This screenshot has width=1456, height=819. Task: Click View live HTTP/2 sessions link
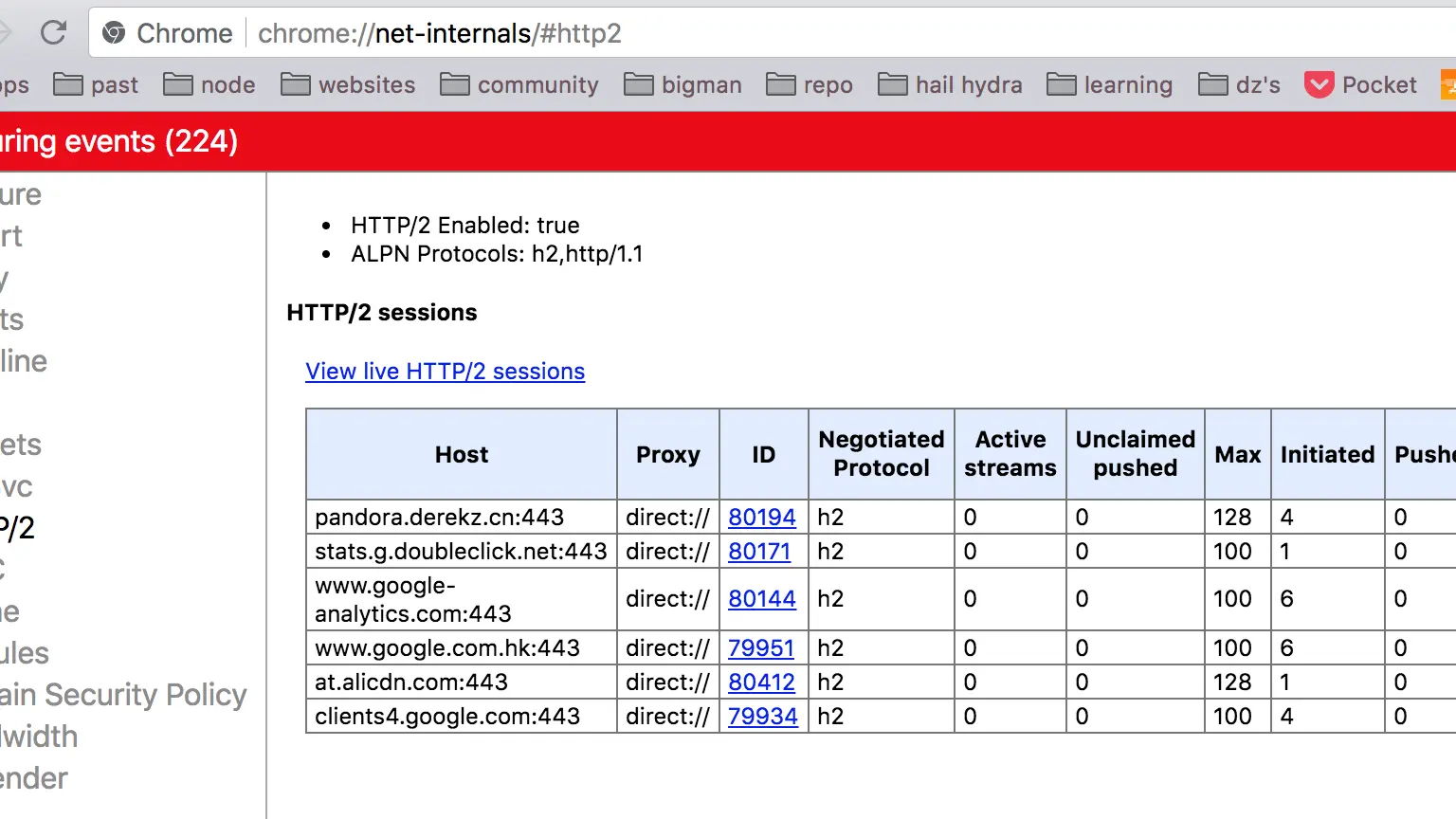point(445,372)
